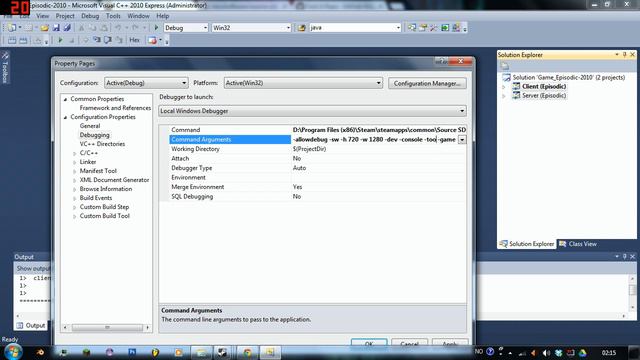Click the Copy toolbar icon

pos(93,28)
